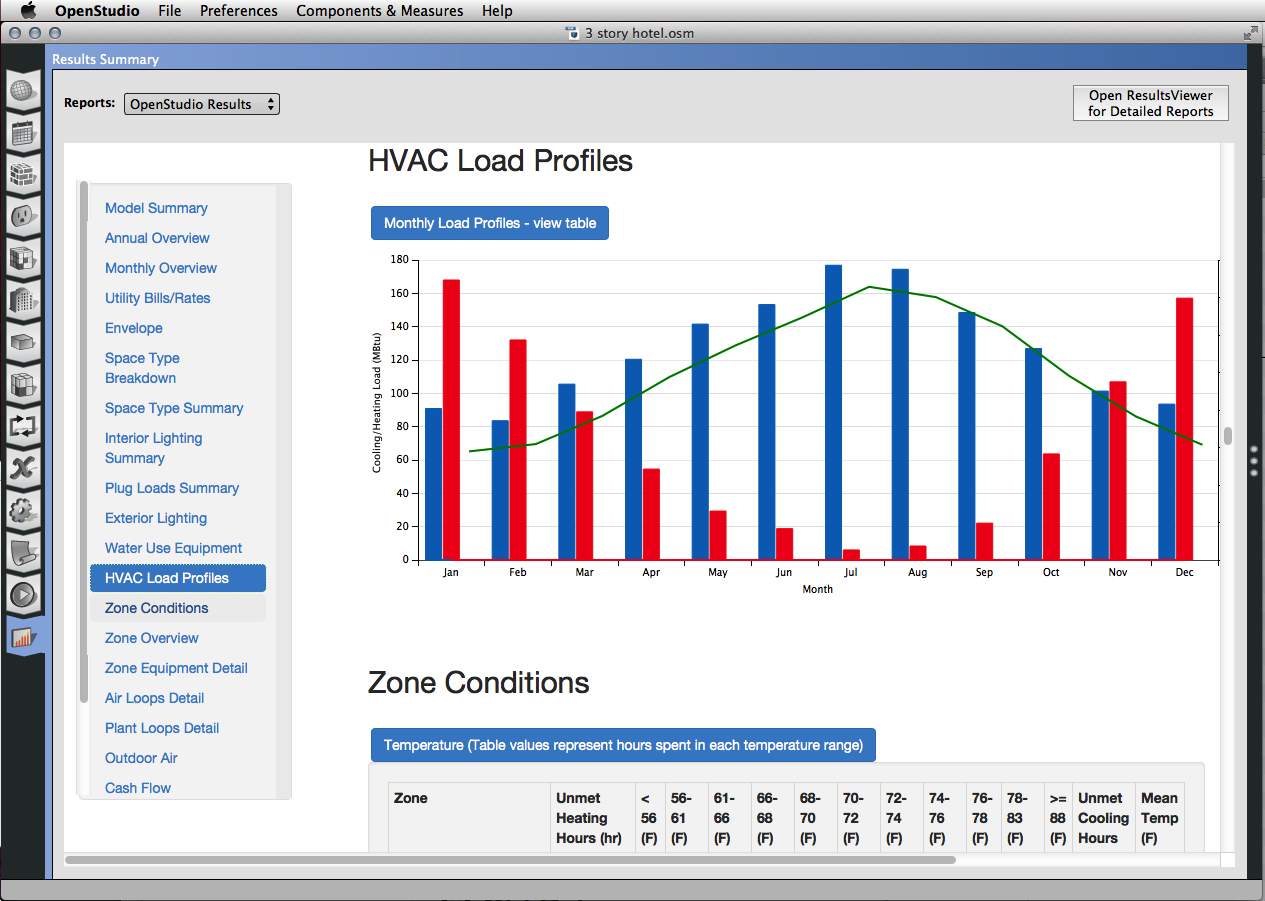Open the Facility building icon
Viewport: 1265px width, 901px height.
(22, 299)
